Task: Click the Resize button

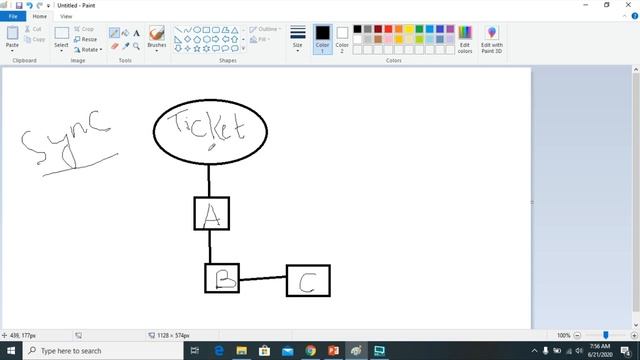Action: pyautogui.click(x=85, y=39)
